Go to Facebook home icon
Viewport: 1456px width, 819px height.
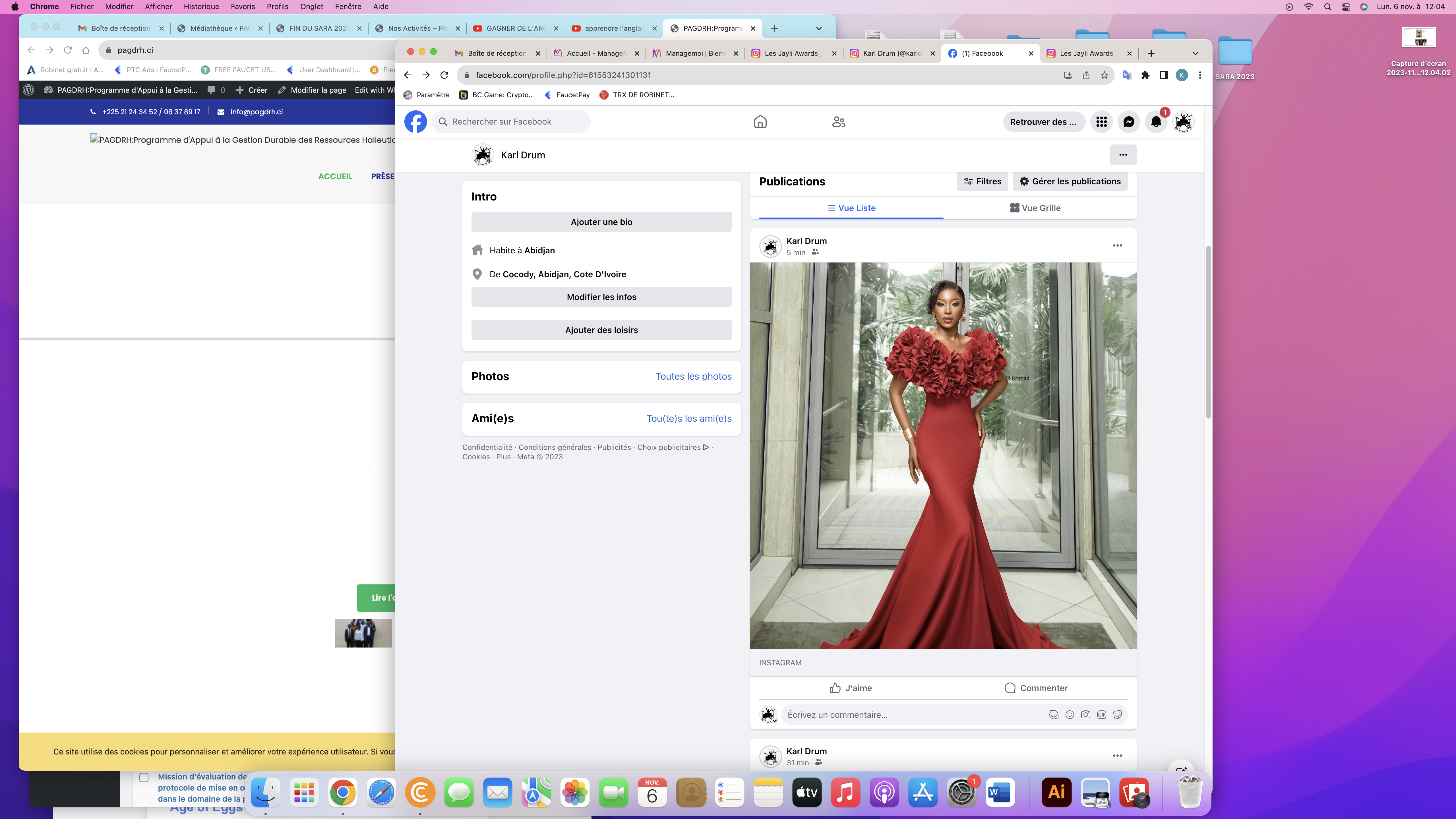coord(760,121)
